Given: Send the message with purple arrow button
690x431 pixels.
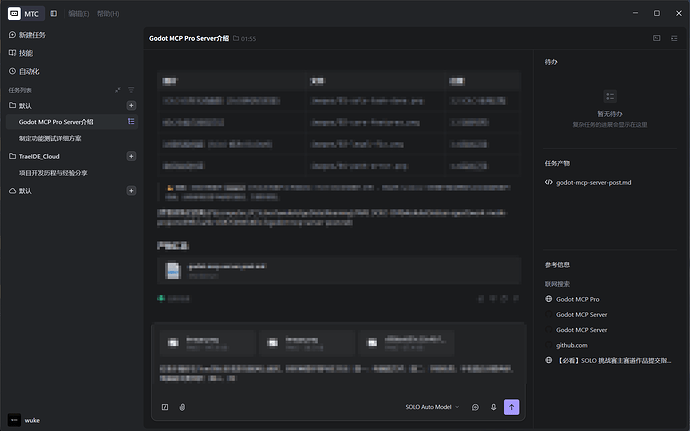Looking at the screenshot, I should [x=511, y=407].
